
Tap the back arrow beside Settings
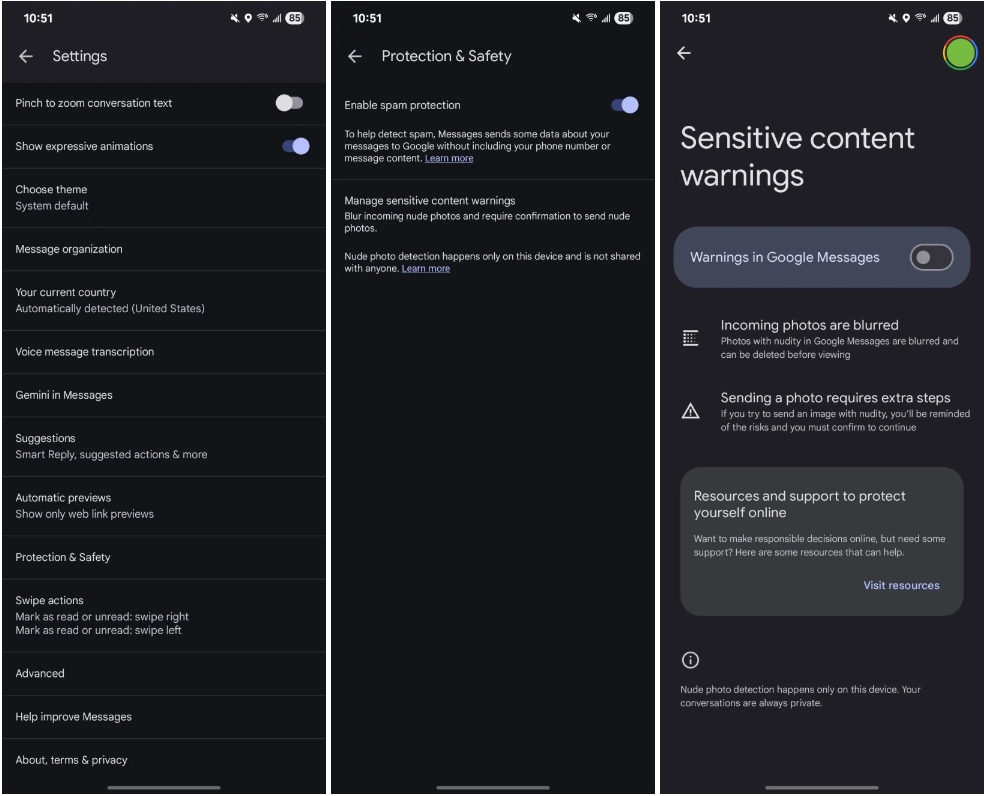point(26,57)
